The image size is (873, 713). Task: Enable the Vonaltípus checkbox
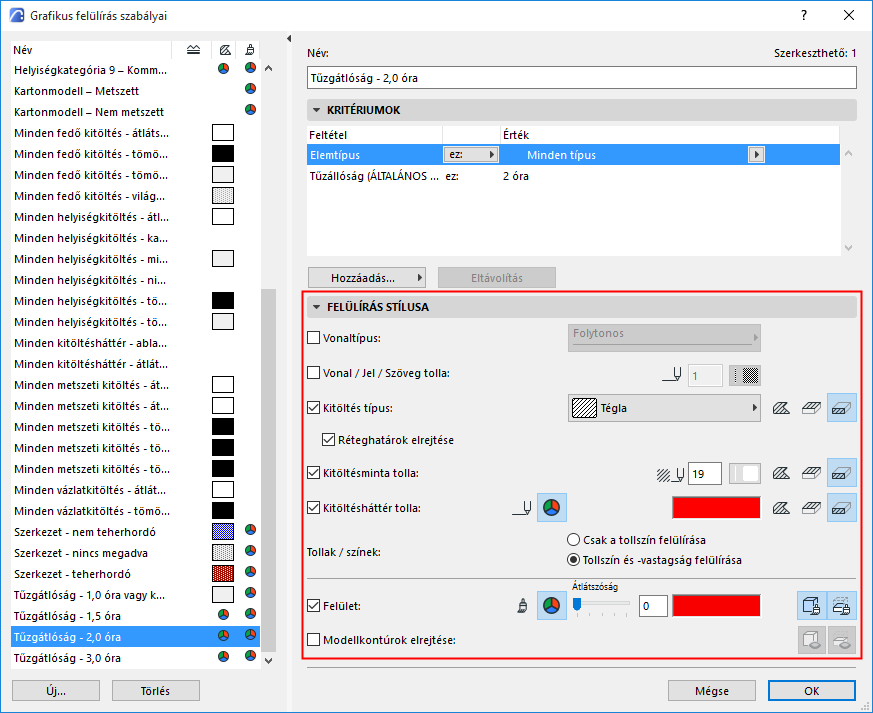[313, 338]
